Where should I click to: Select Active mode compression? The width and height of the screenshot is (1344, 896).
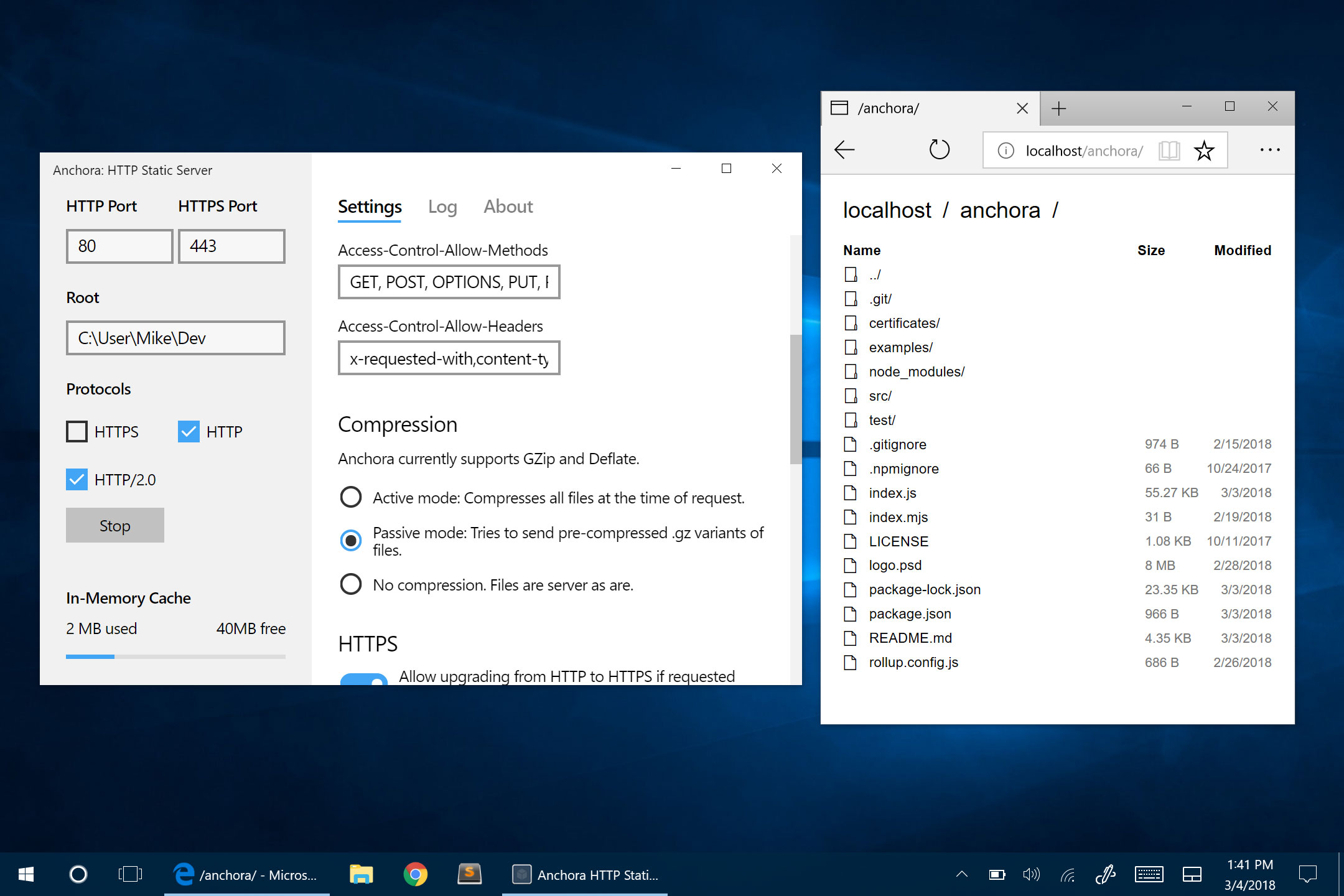point(351,497)
